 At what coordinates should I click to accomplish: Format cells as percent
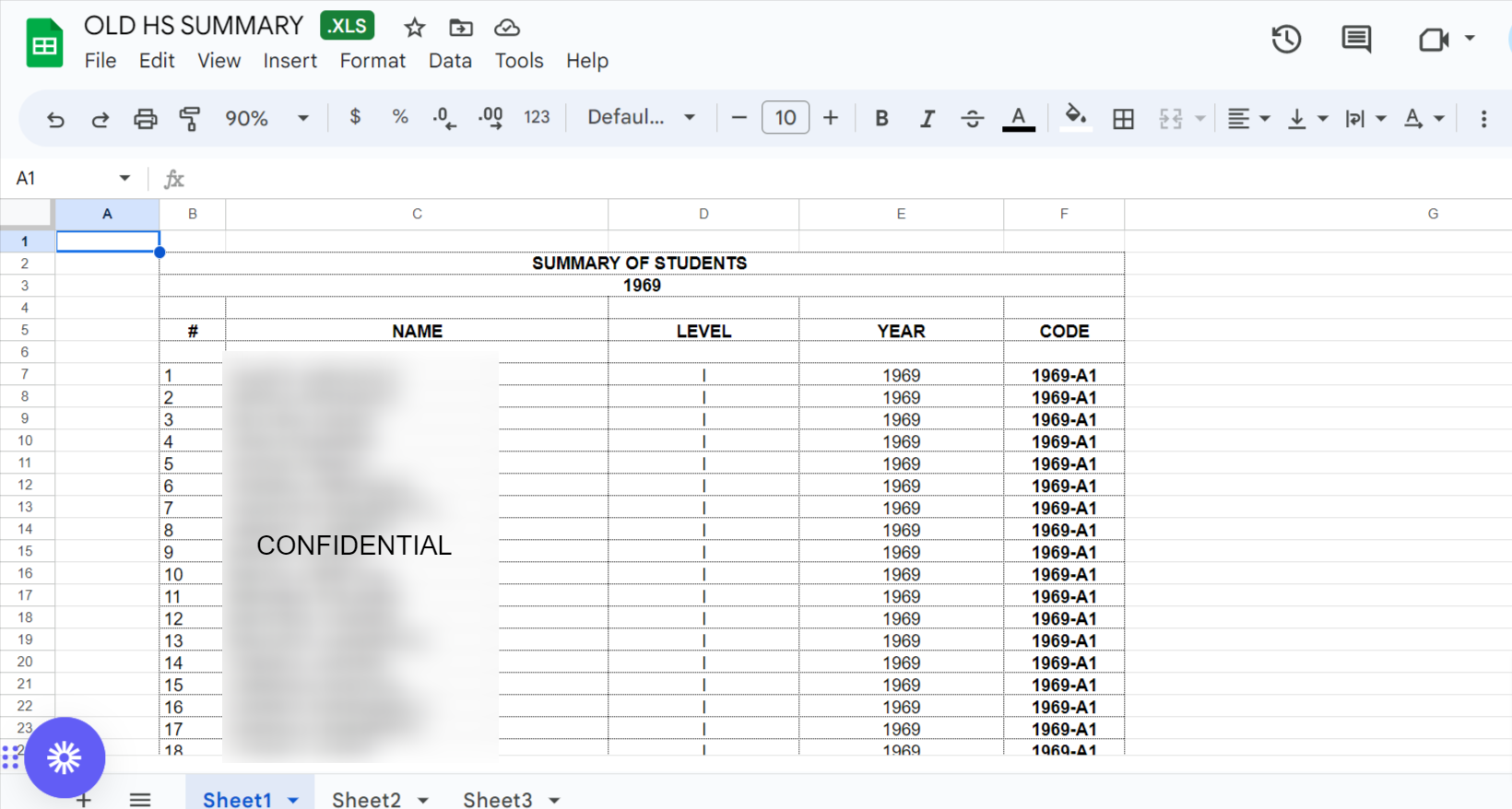click(399, 117)
